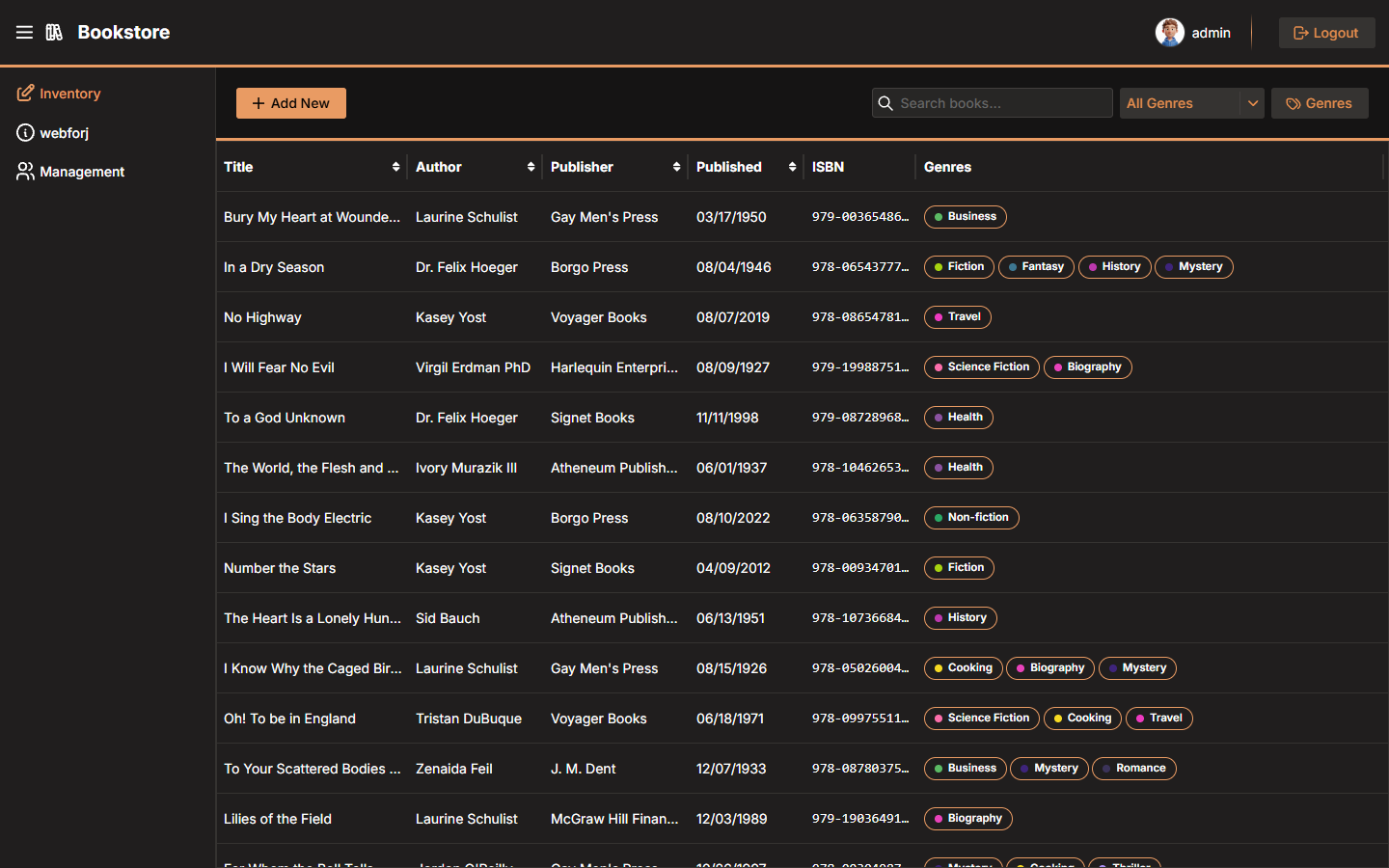Viewport: 1389px width, 868px height.
Task: Click the Add New button
Action: click(290, 103)
